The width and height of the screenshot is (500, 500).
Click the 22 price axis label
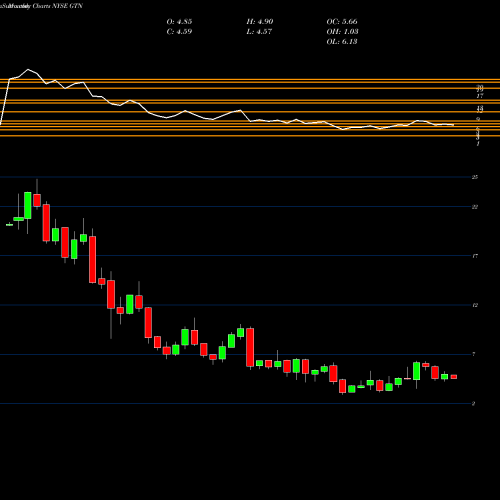pos(475,207)
